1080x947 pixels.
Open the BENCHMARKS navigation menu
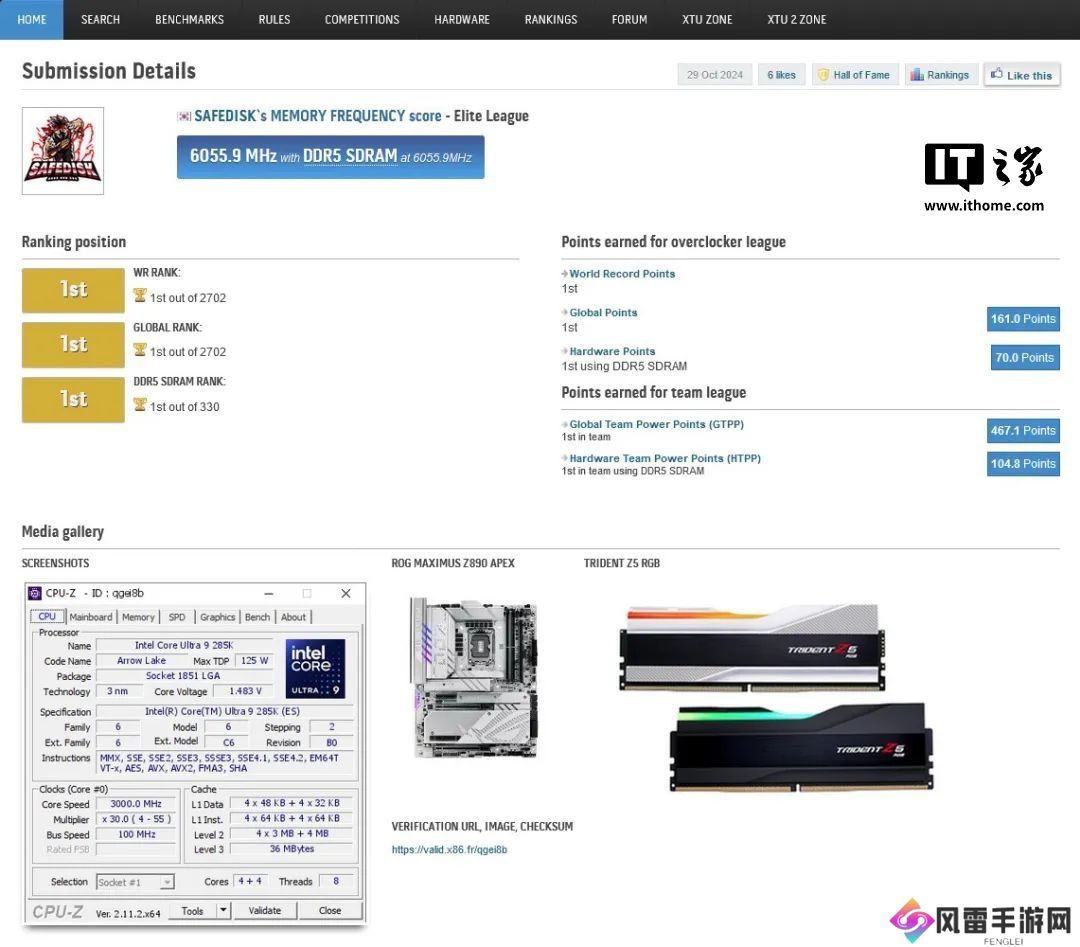189,19
